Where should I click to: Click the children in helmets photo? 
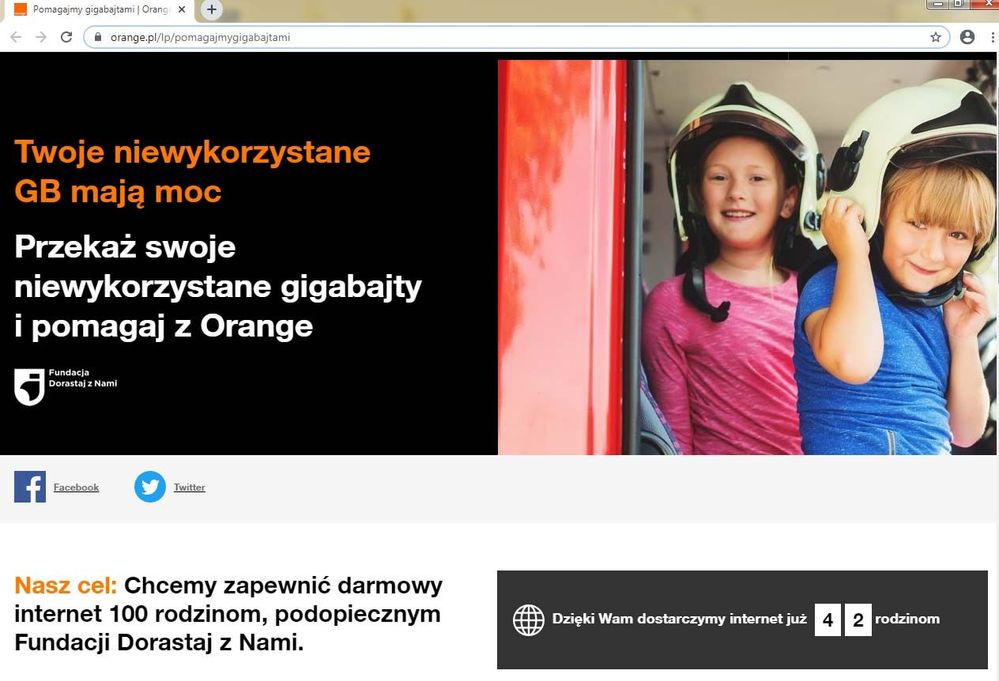[747, 257]
